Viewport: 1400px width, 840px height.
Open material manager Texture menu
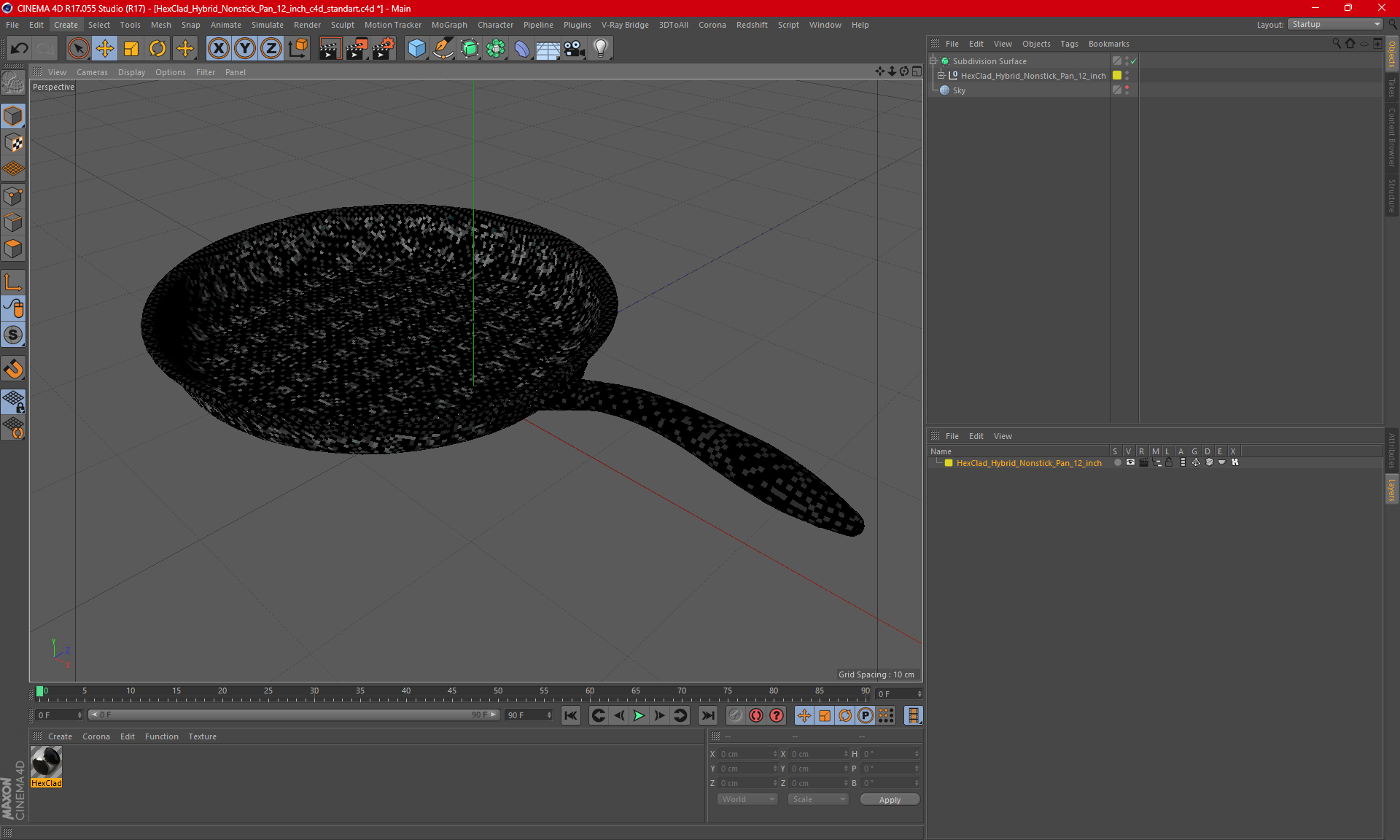[202, 736]
